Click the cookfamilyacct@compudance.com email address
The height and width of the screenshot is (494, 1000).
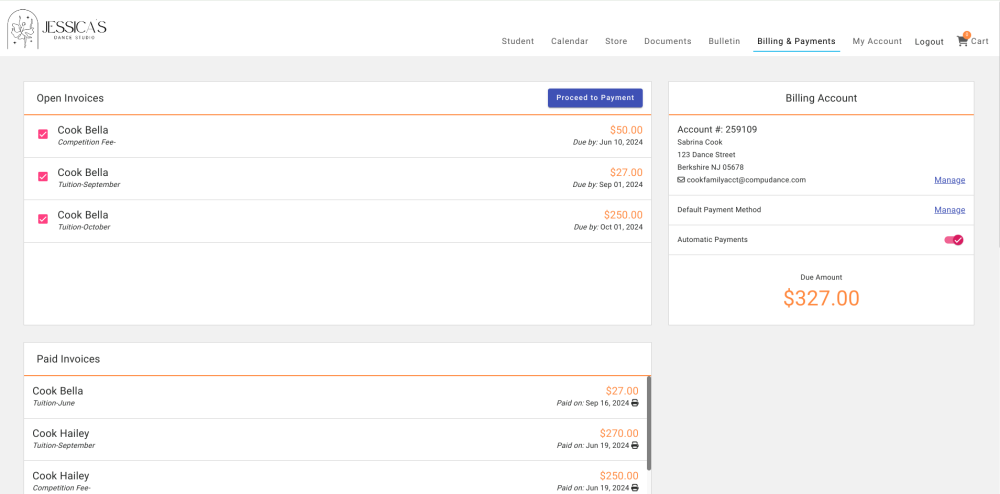(x=746, y=180)
